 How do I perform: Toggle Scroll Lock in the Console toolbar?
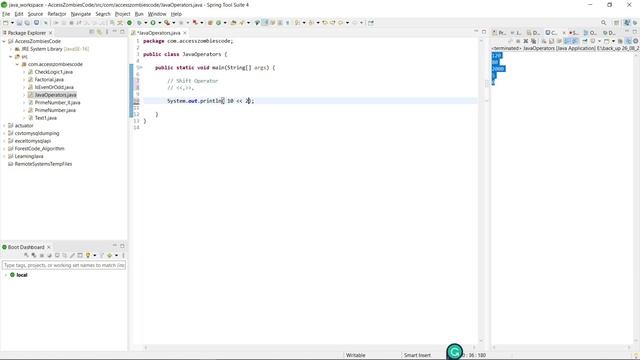coord(551,41)
